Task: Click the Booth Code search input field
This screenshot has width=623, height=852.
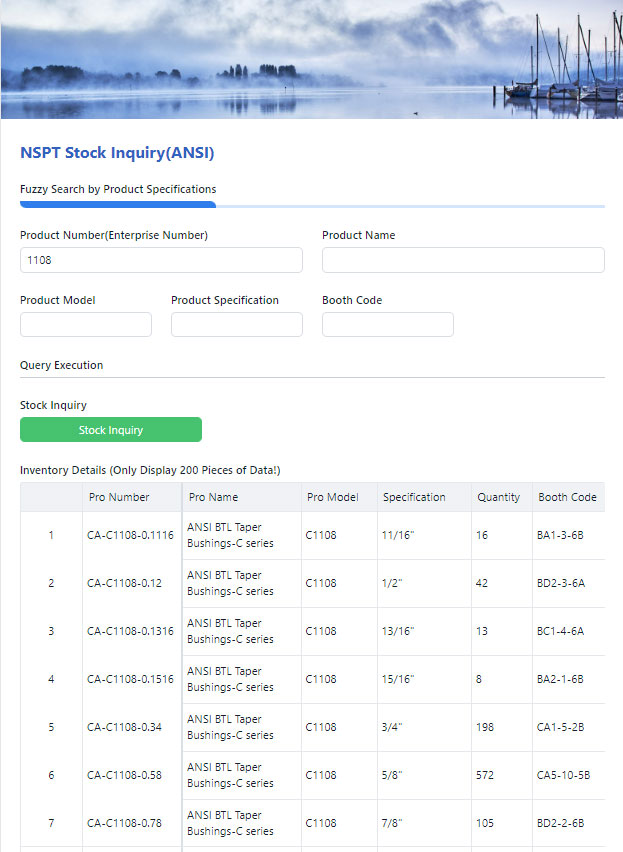Action: click(388, 325)
